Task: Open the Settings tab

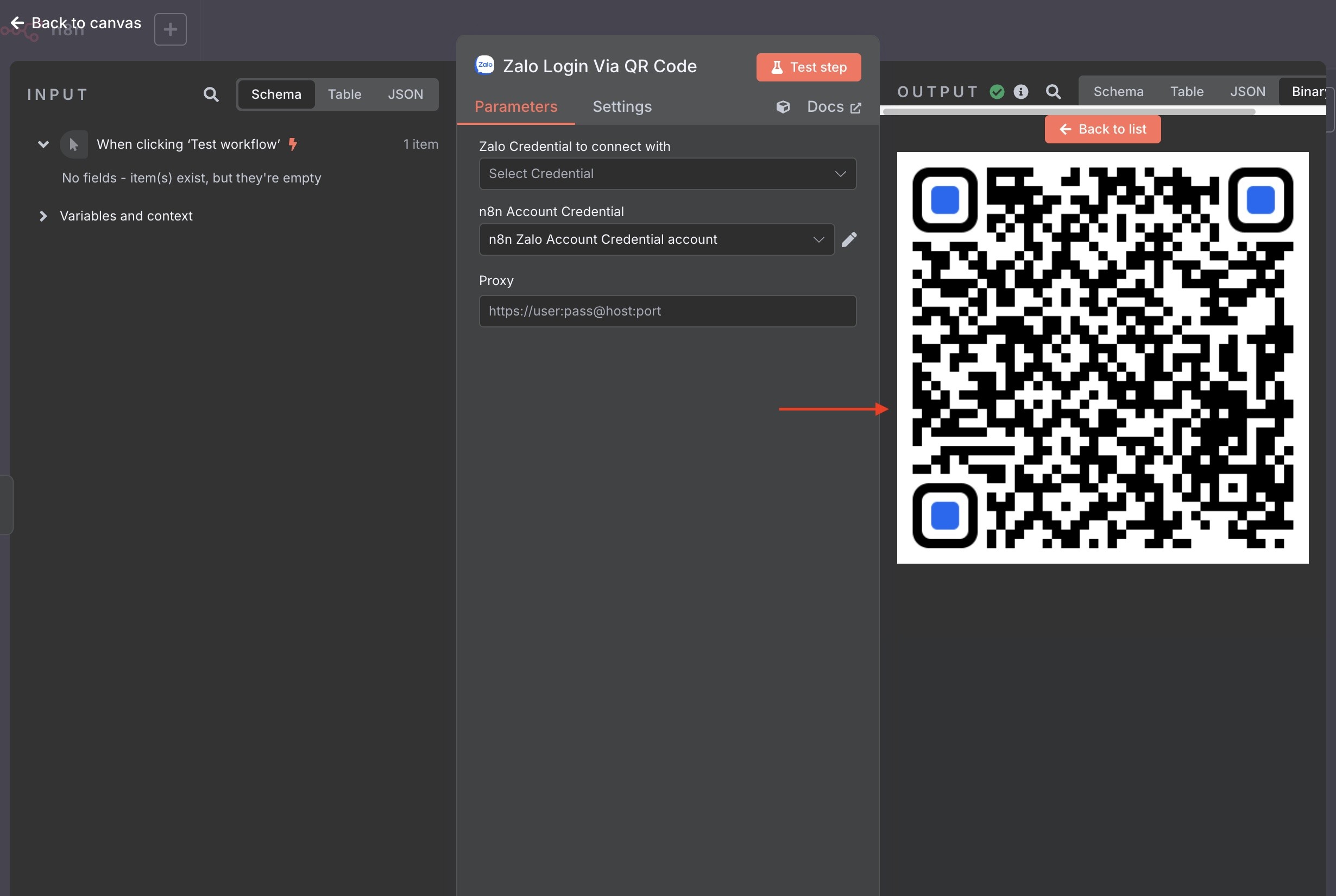Action: tap(622, 107)
